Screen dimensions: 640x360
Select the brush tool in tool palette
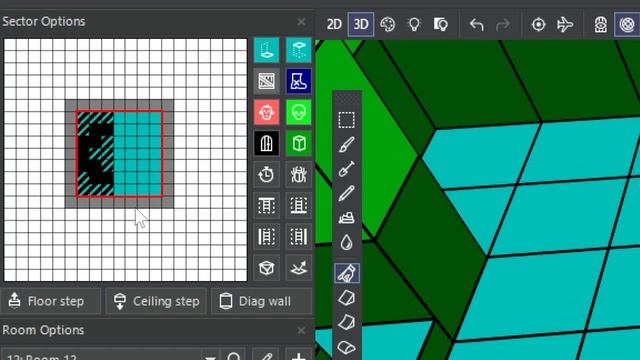(x=347, y=144)
